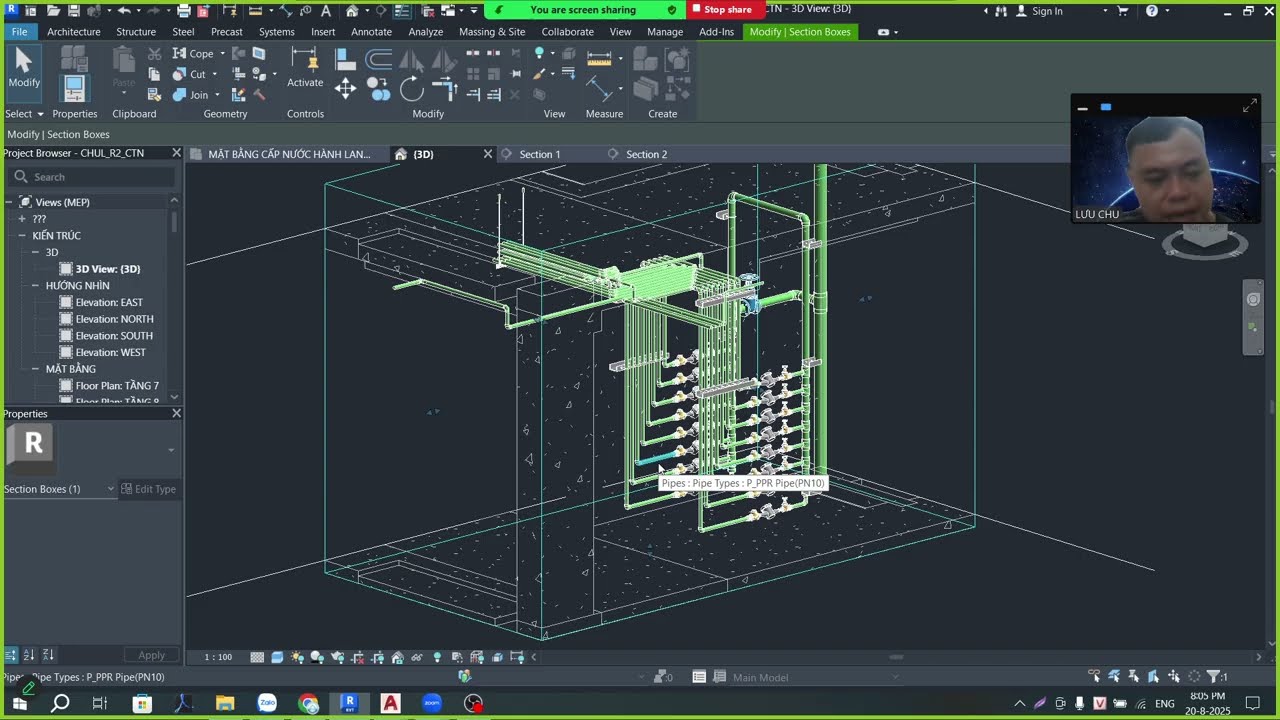
Task: Click the Save icon in quick access toolbar
Action: tap(72, 10)
